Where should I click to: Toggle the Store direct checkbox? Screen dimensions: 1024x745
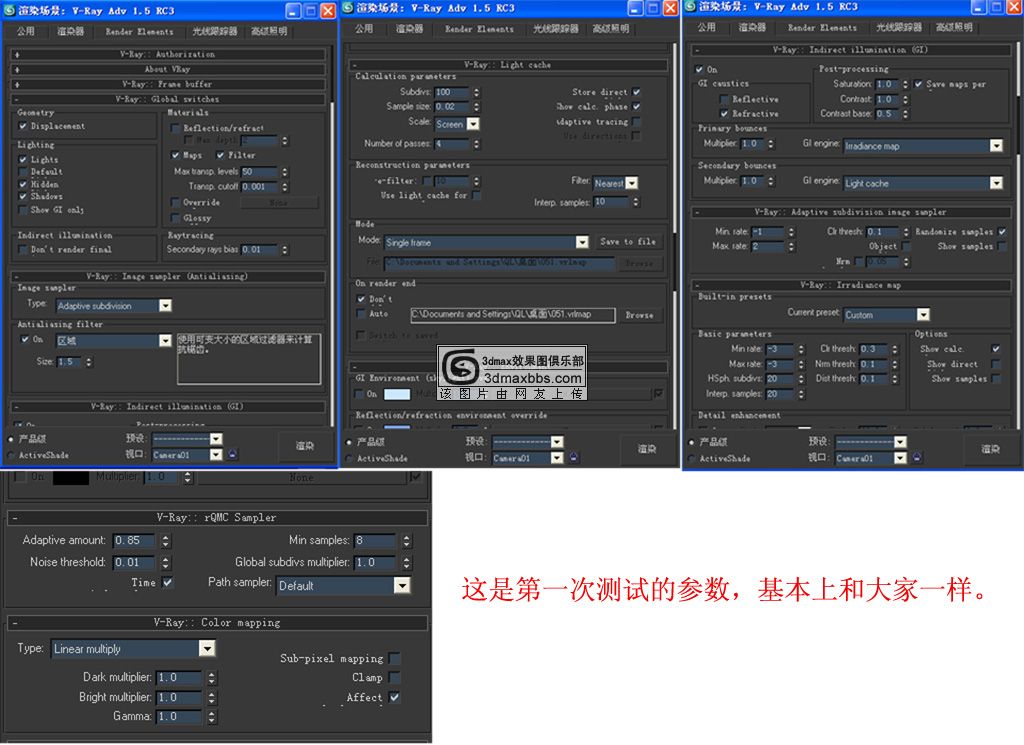[636, 92]
